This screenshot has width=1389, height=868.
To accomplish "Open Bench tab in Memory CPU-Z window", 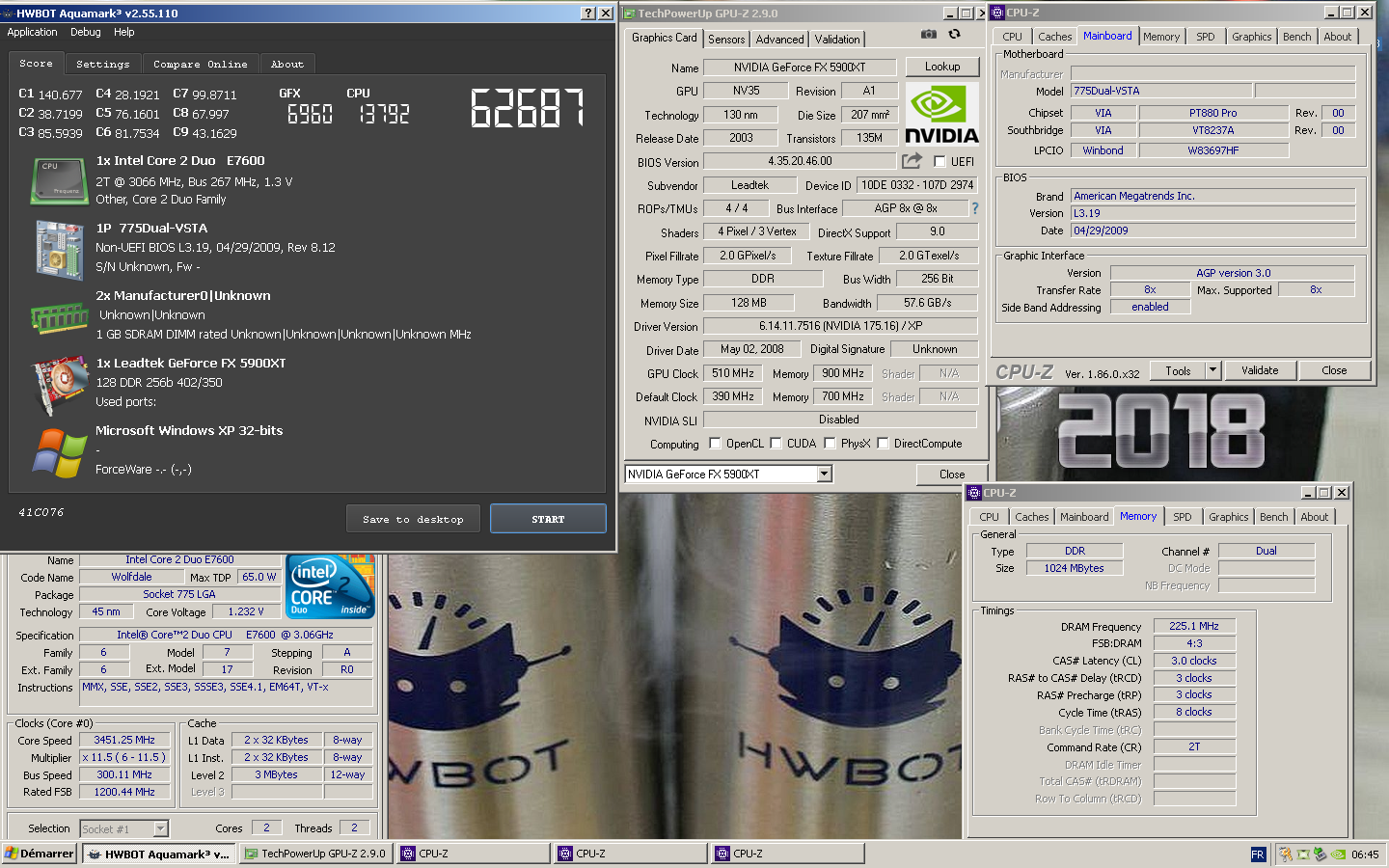I will point(1274,517).
